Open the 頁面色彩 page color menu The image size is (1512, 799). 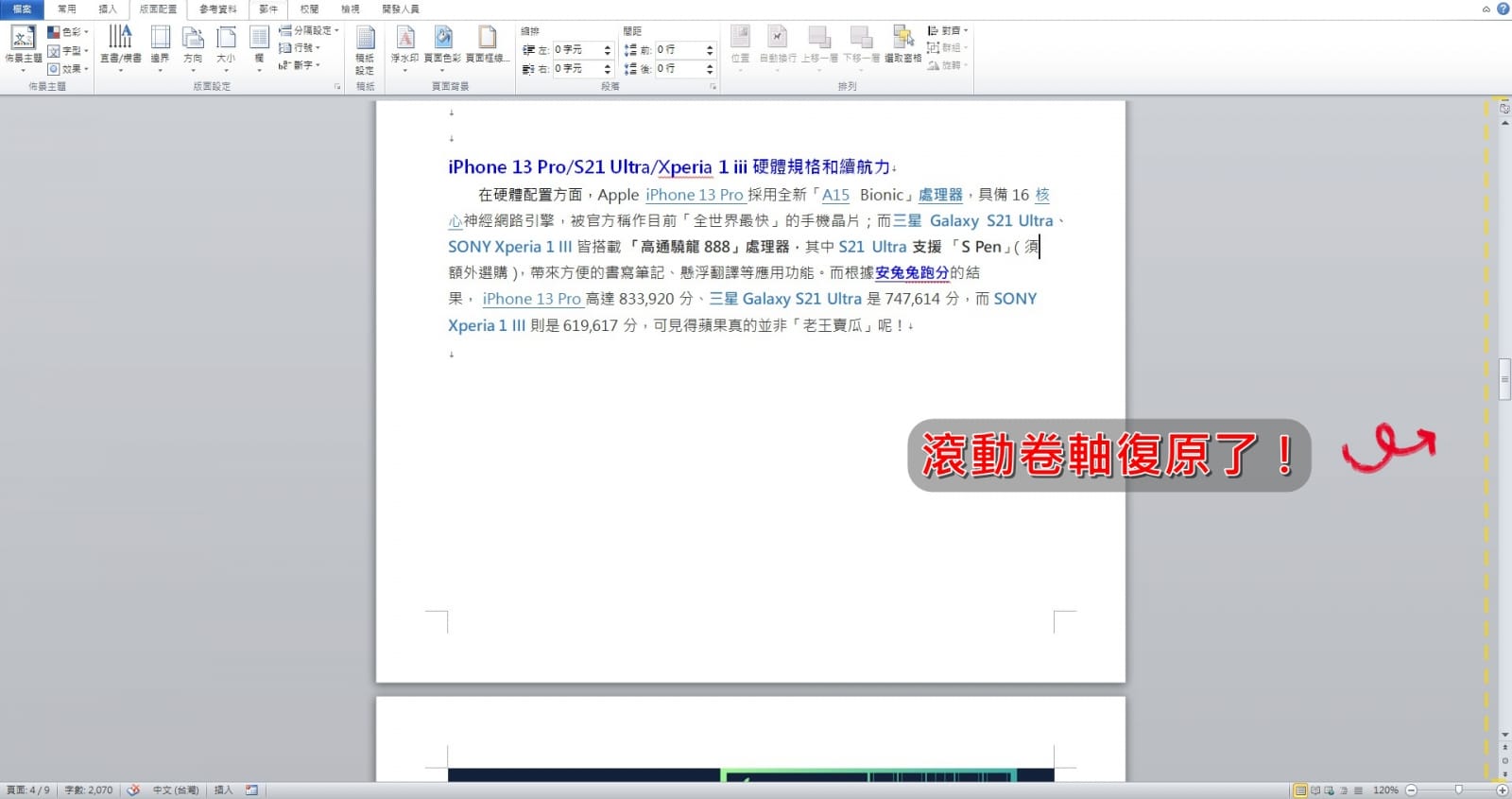click(x=442, y=48)
